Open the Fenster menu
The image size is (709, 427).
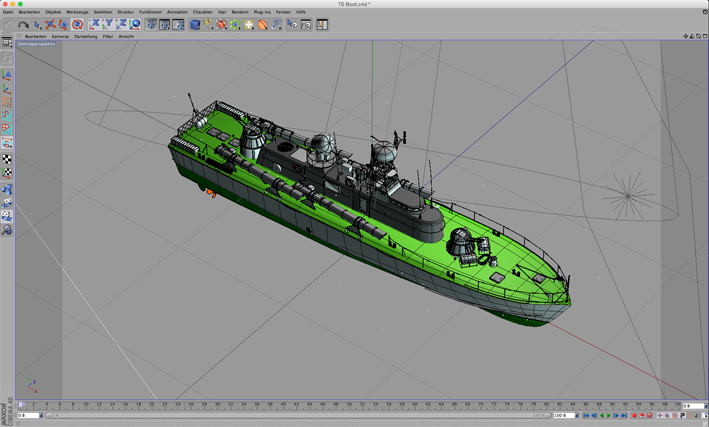tap(284, 12)
